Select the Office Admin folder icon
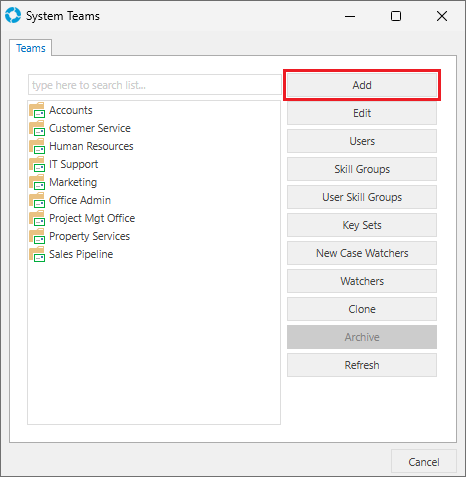This screenshot has height=477, width=466. 37,200
